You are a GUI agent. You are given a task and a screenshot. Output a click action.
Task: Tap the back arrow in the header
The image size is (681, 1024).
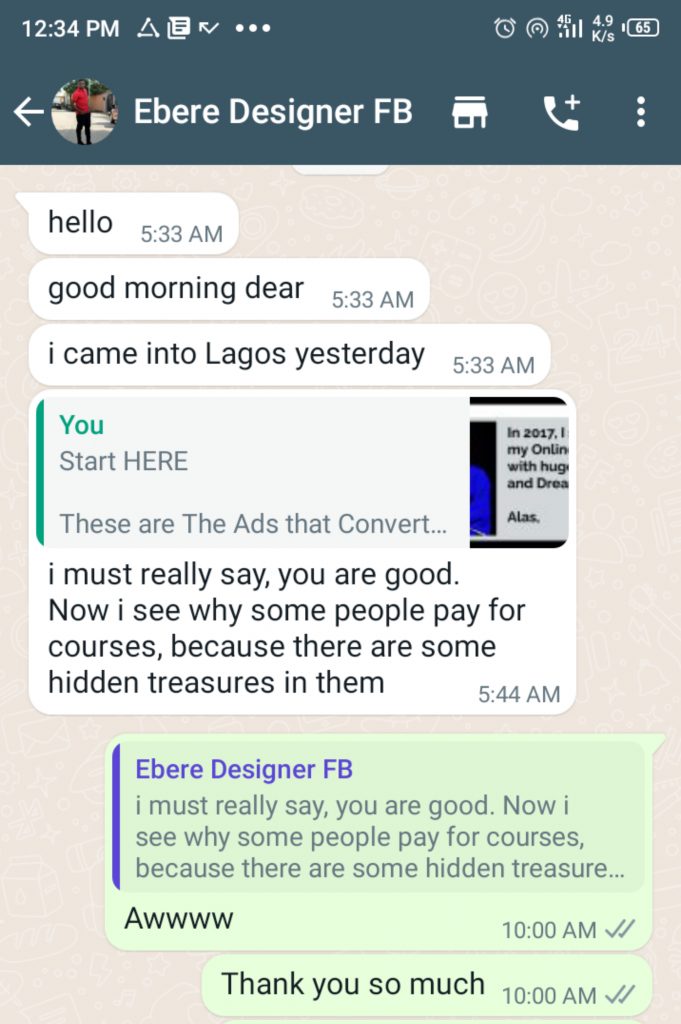pyautogui.click(x=29, y=112)
